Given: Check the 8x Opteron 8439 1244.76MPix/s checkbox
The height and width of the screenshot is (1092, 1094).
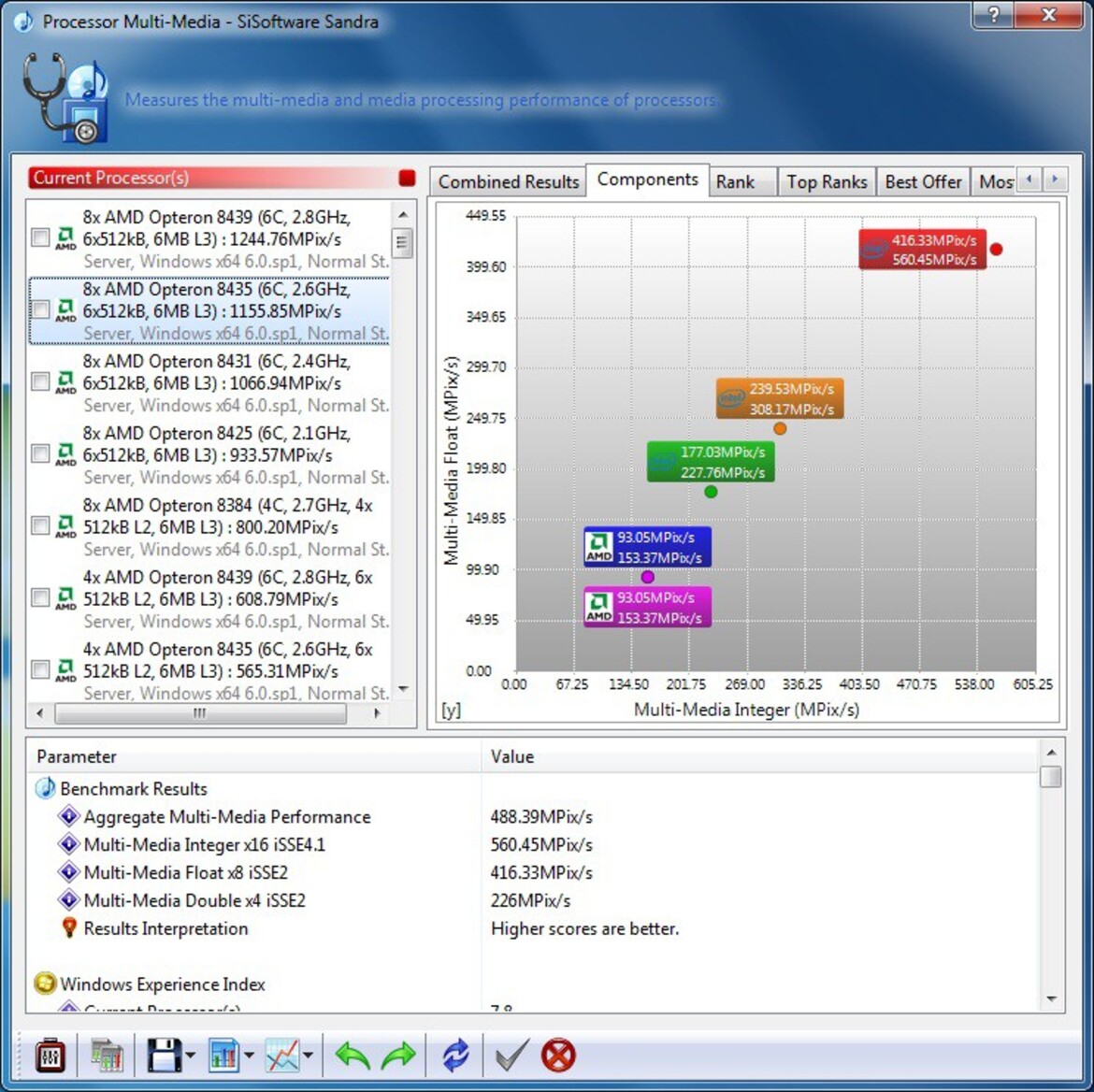Looking at the screenshot, I should (x=40, y=237).
